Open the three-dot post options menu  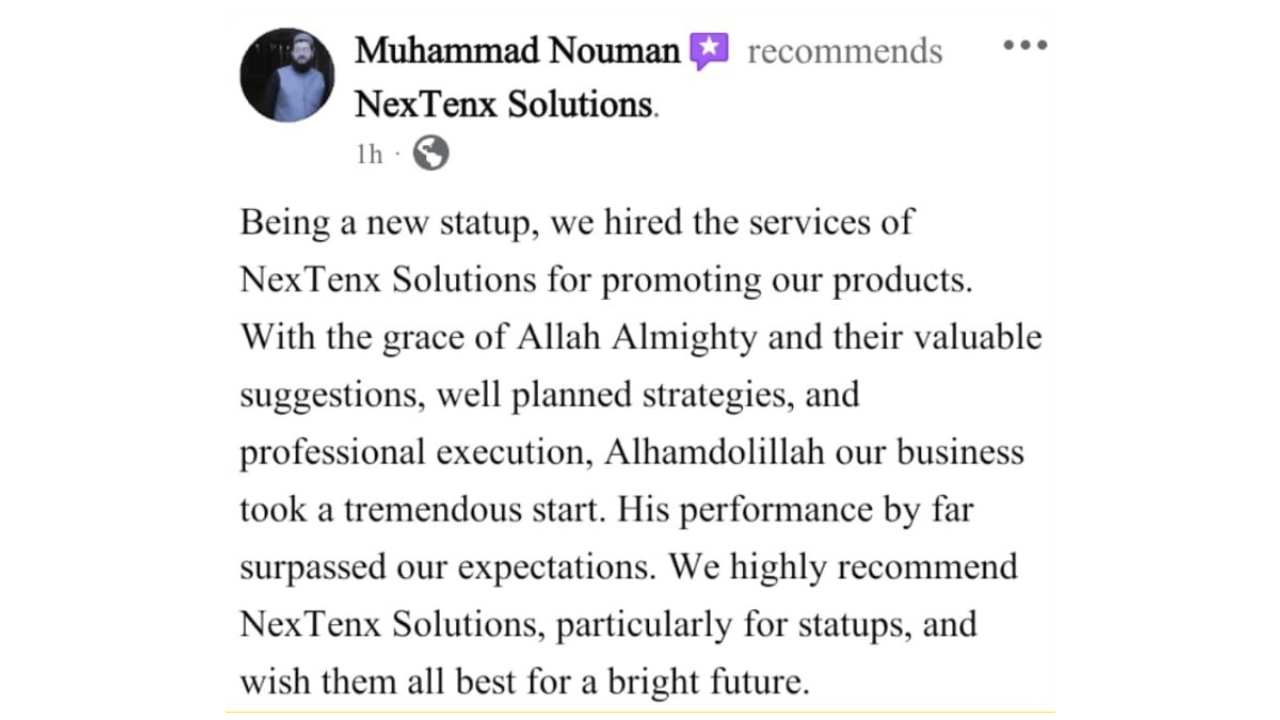[1025, 46]
